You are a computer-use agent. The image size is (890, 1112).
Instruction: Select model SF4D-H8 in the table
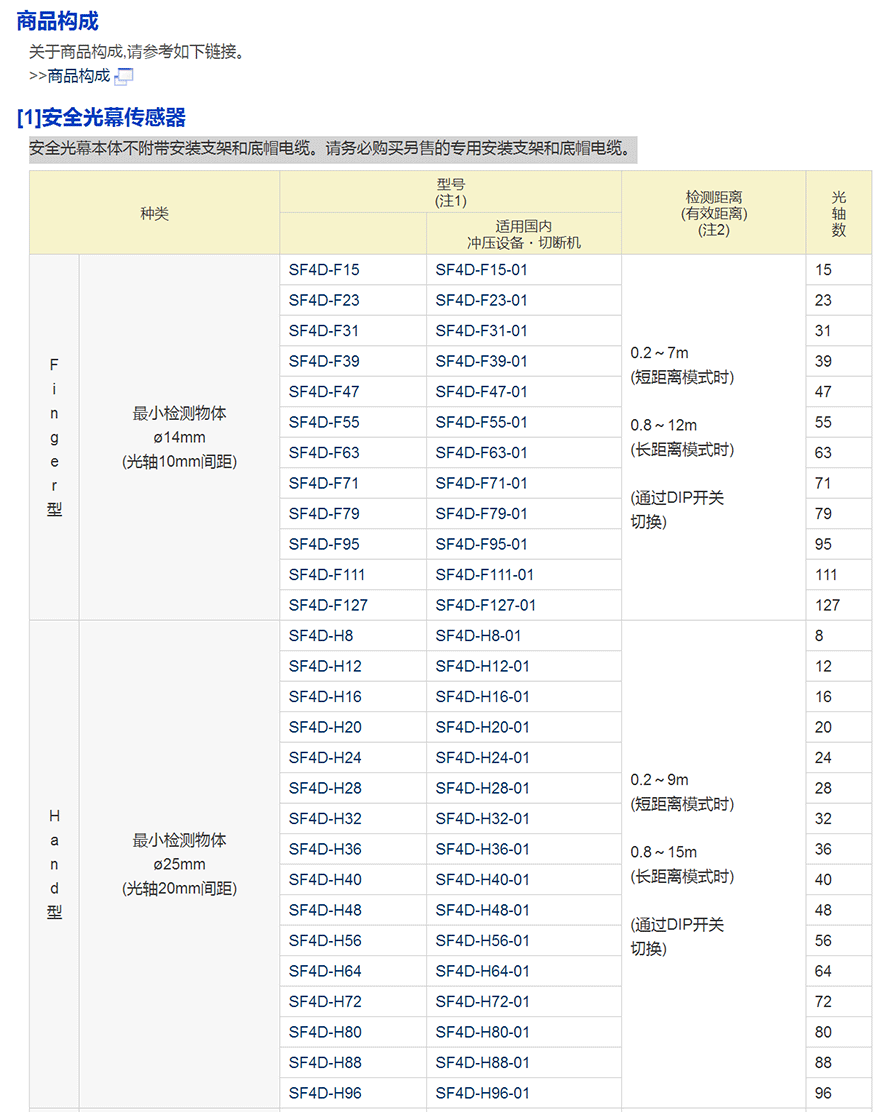(321, 636)
